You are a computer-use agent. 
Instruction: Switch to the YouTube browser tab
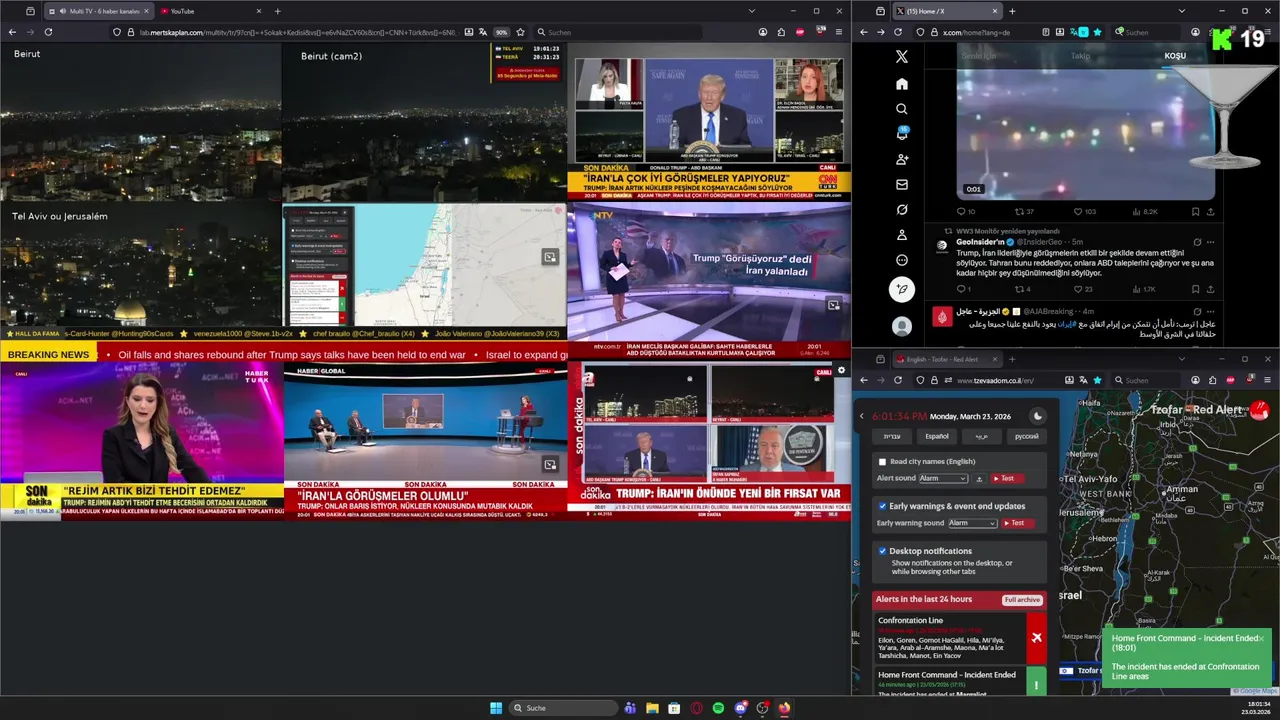(x=210, y=11)
